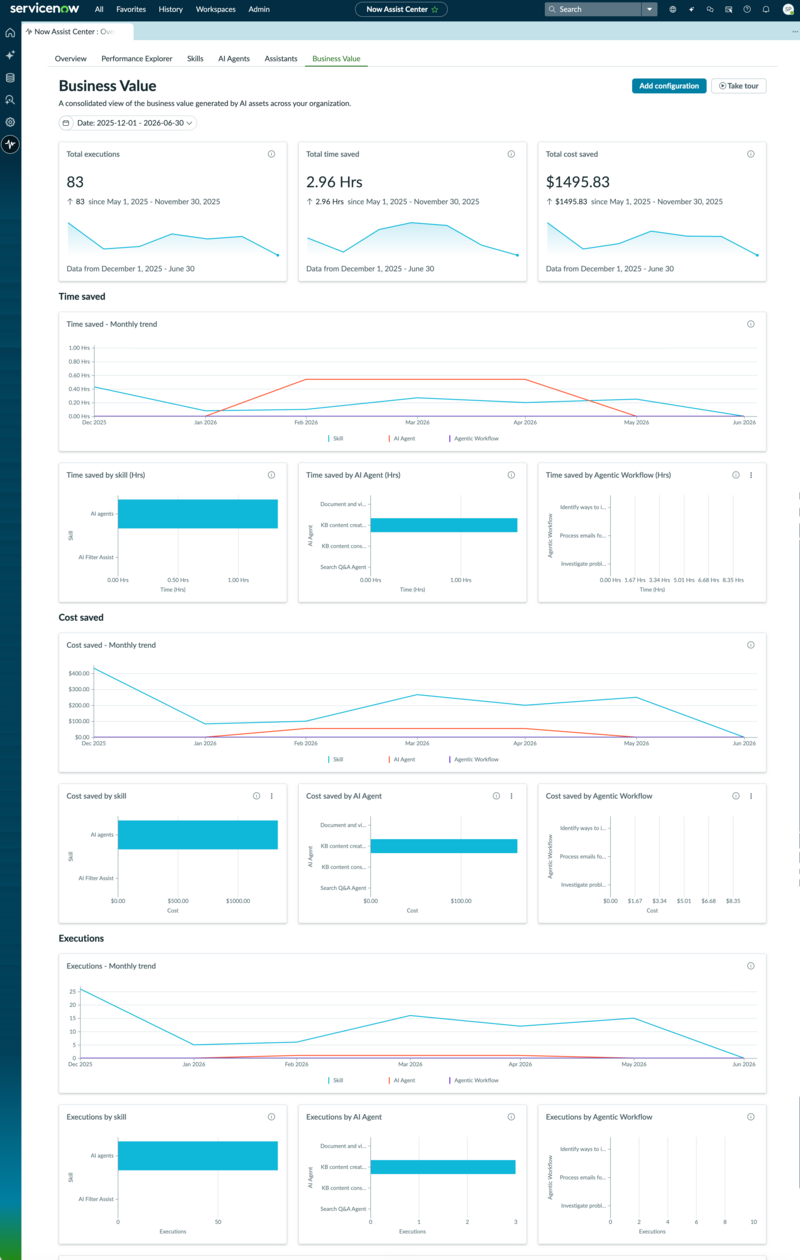Open the Date range dropdown filter

pos(128,123)
